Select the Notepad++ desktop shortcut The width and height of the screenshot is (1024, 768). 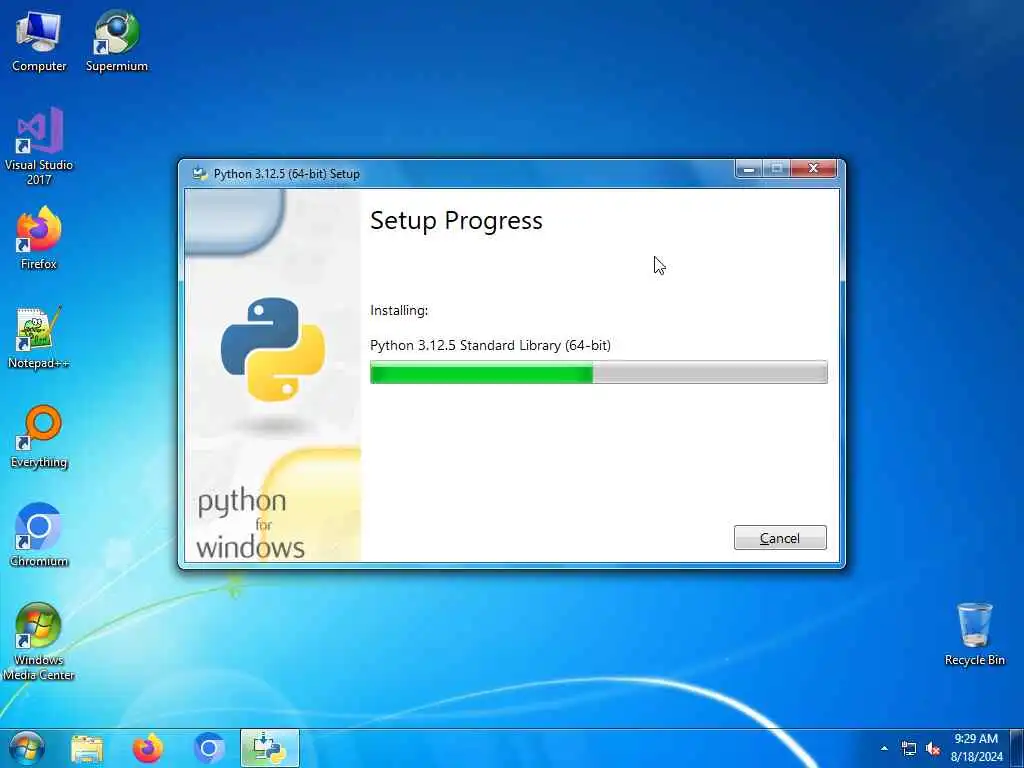pyautogui.click(x=39, y=338)
